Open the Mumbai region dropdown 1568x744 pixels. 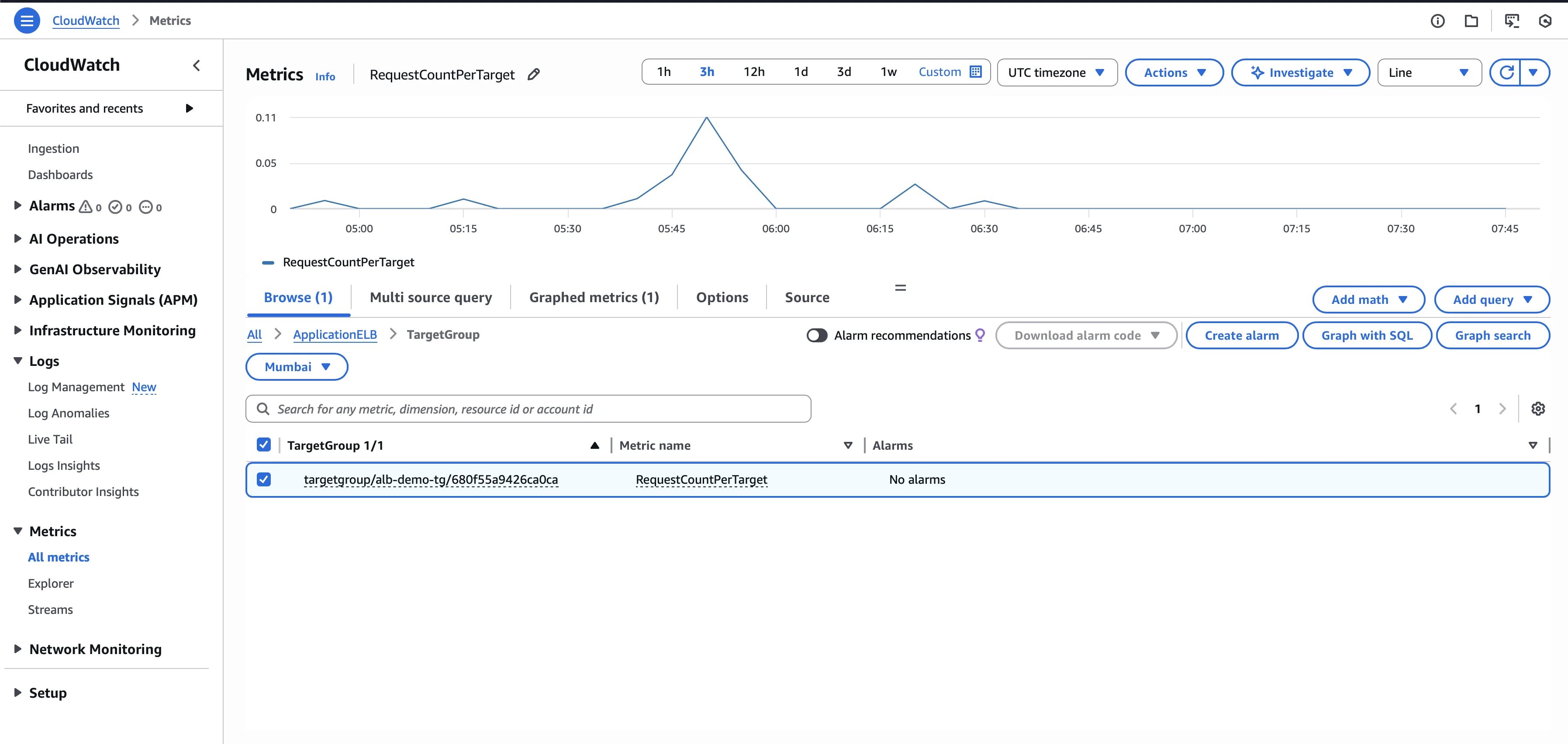tap(297, 367)
